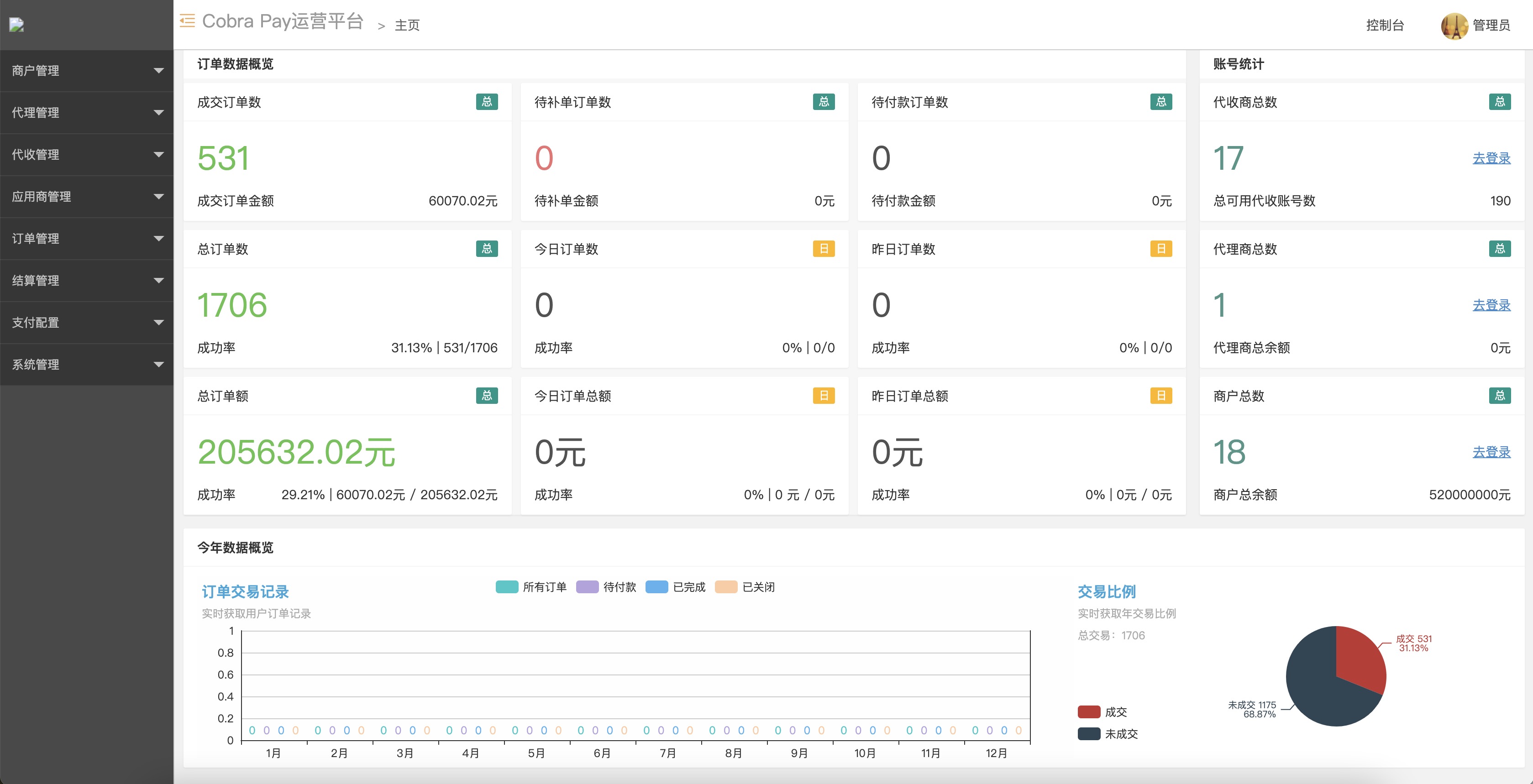1533x784 pixels.
Task: Open the 控制台 link in header
Action: (x=1385, y=25)
